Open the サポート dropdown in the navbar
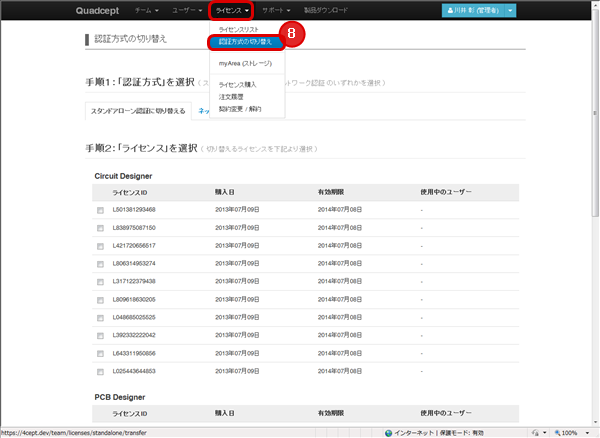Image resolution: width=600 pixels, height=438 pixels. tap(276, 10)
